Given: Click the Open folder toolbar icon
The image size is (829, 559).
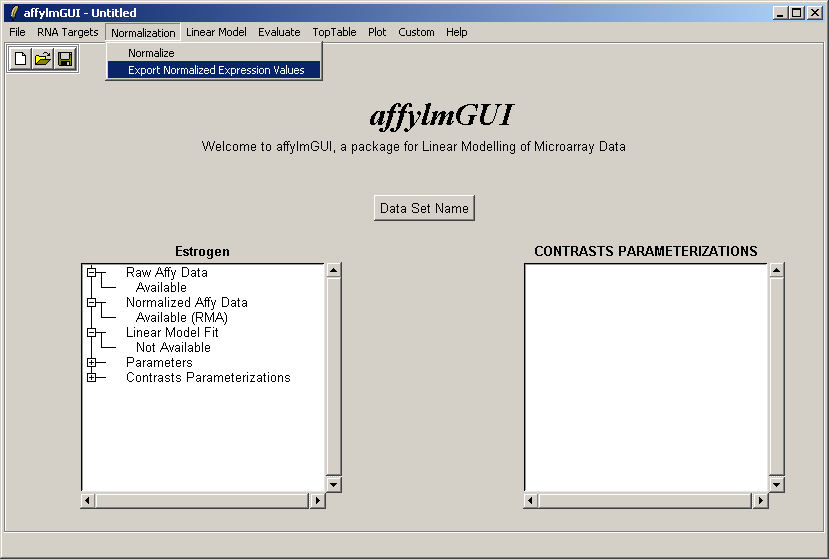Looking at the screenshot, I should click(42, 59).
